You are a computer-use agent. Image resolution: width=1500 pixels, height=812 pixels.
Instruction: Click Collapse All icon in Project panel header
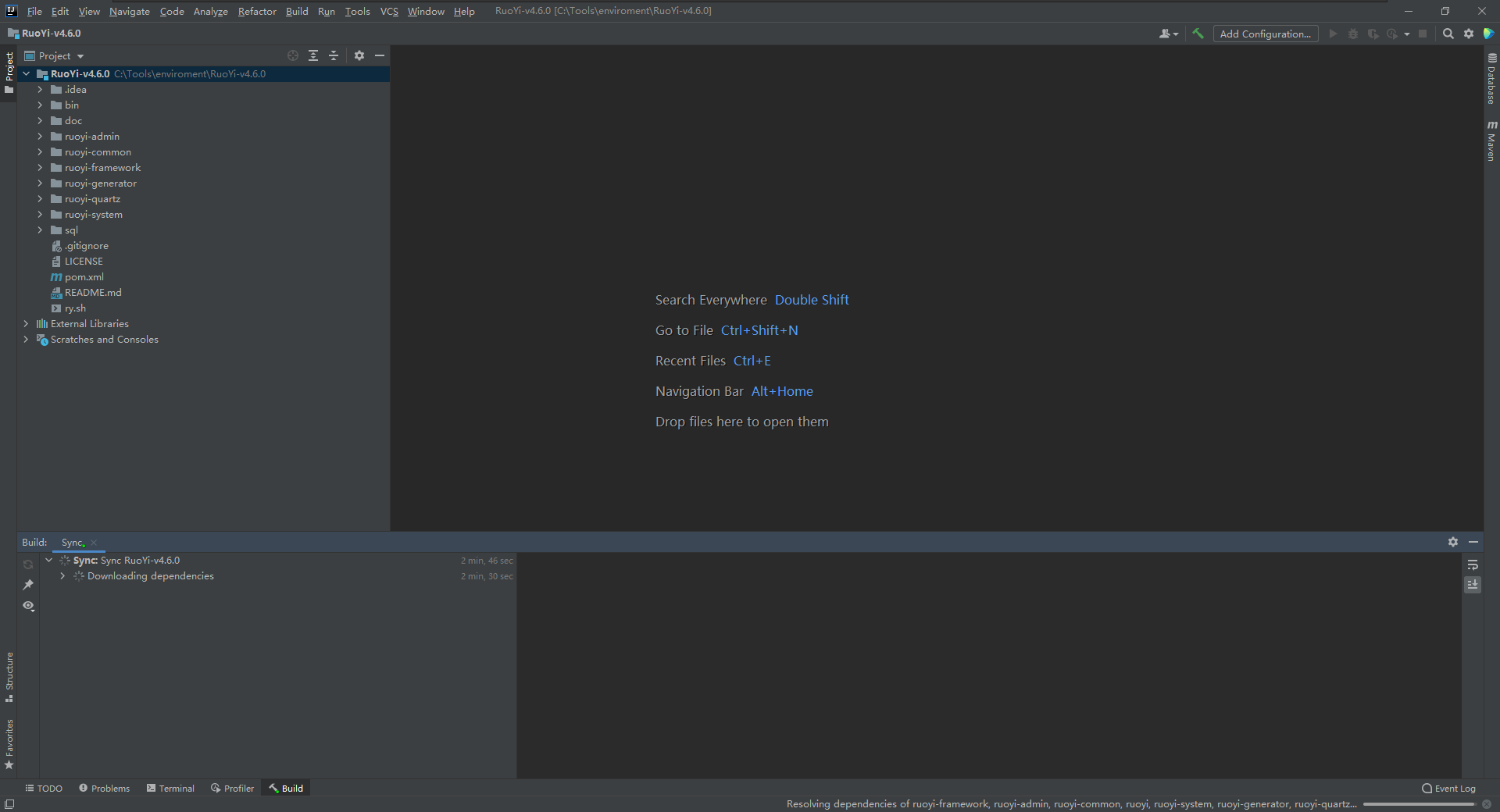tap(334, 55)
